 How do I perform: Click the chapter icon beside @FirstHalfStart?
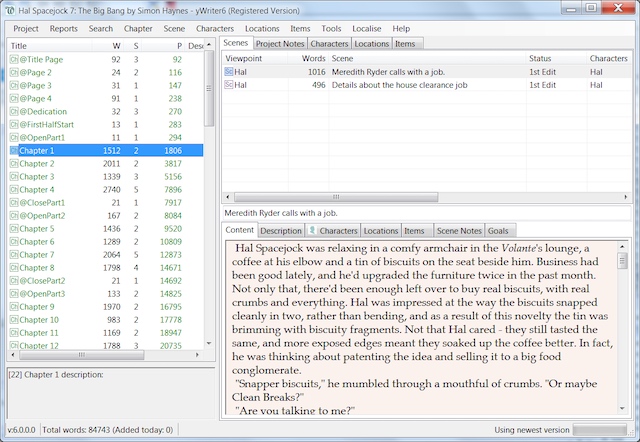click(14, 125)
